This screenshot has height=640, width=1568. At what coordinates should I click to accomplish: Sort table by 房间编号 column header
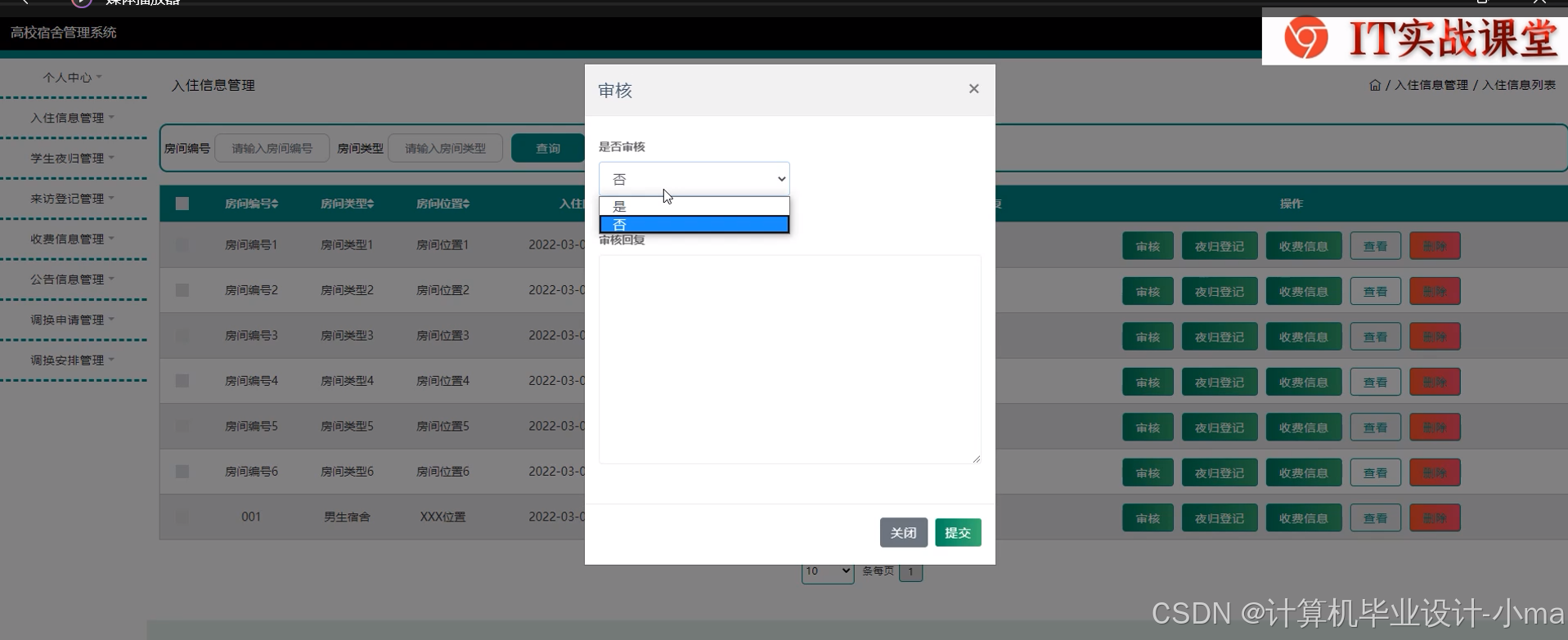251,204
